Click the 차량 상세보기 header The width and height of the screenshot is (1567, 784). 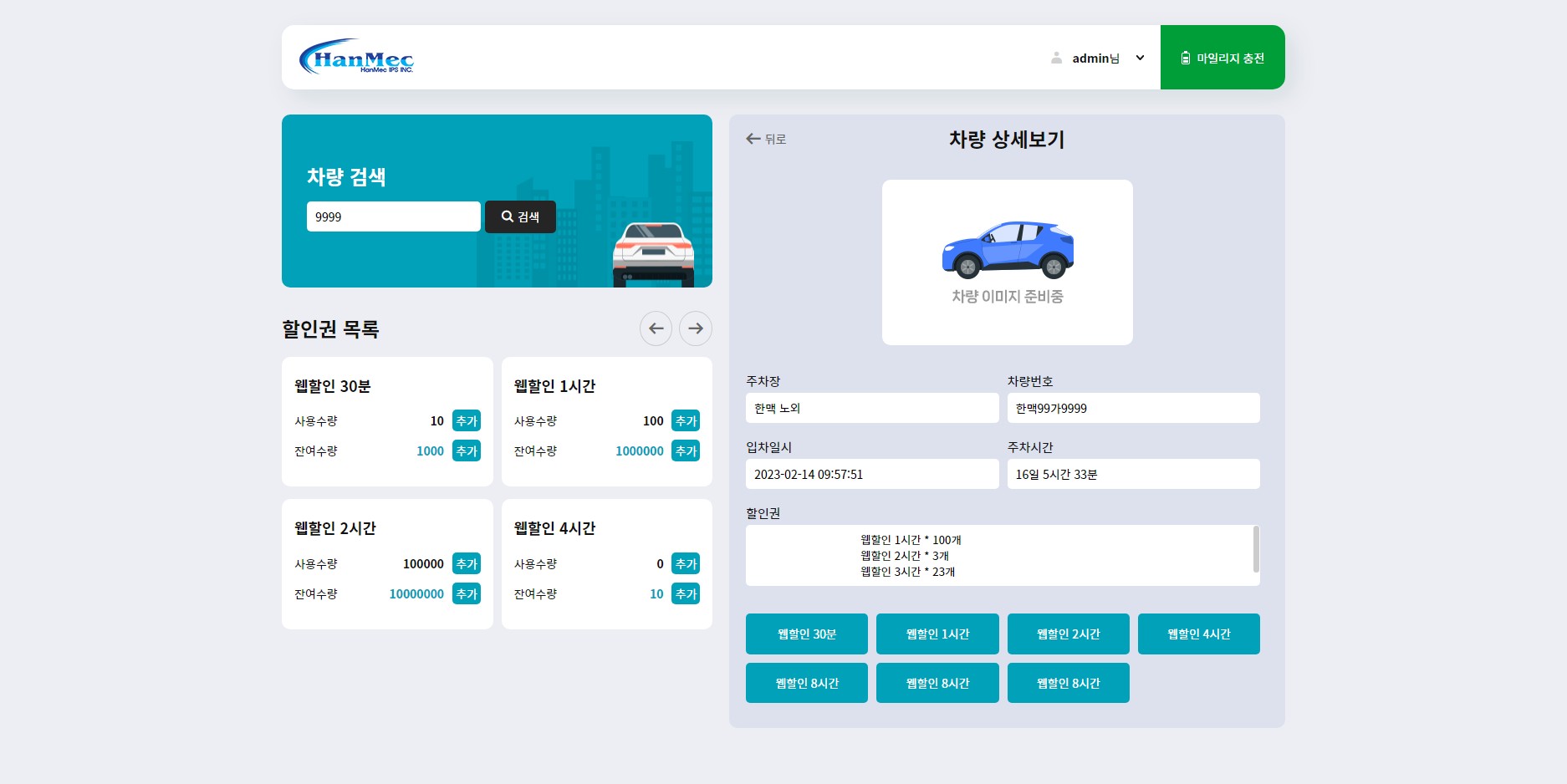tap(1007, 139)
